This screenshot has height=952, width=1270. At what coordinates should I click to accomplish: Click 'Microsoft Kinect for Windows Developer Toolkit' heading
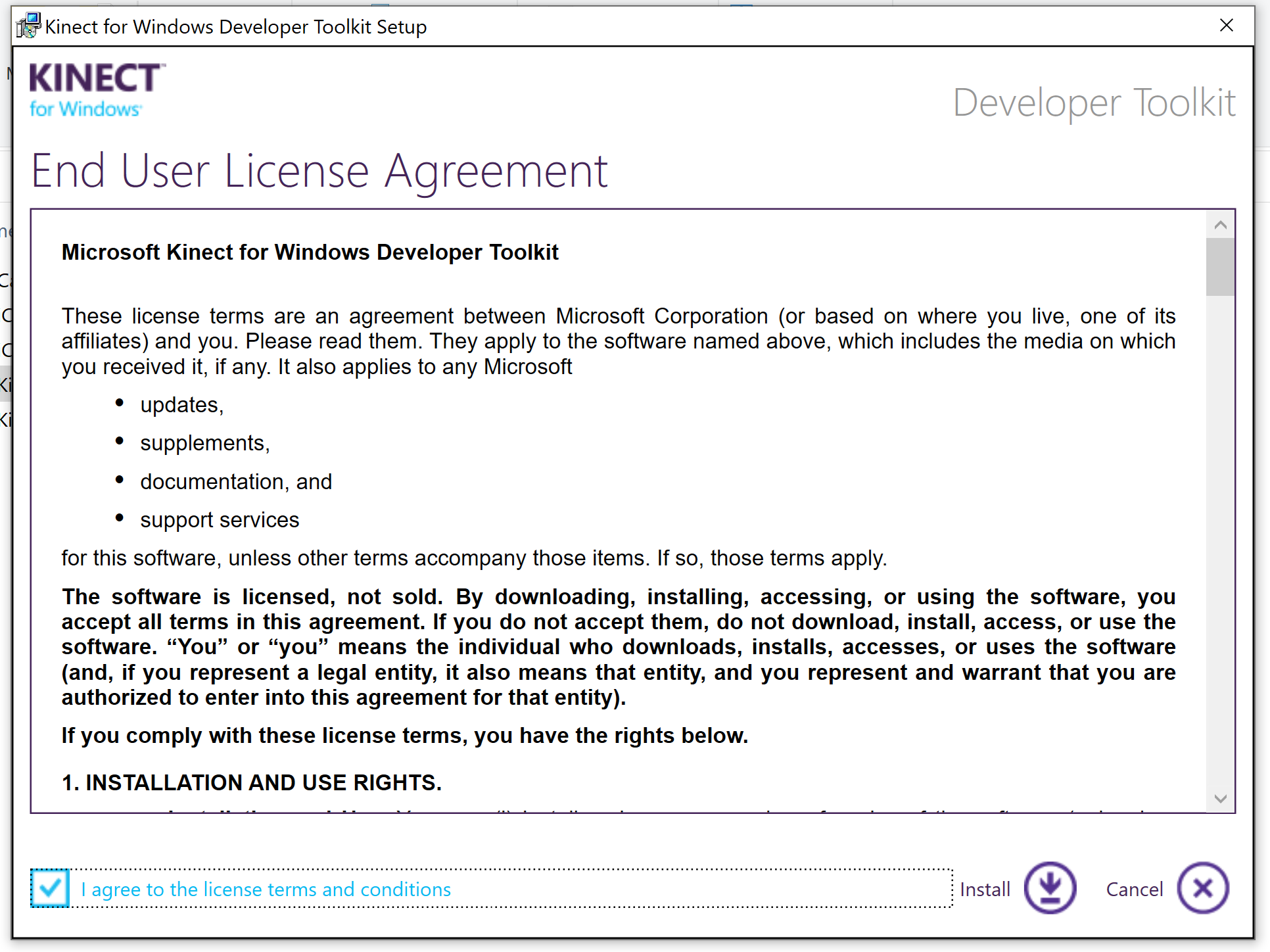[310, 252]
